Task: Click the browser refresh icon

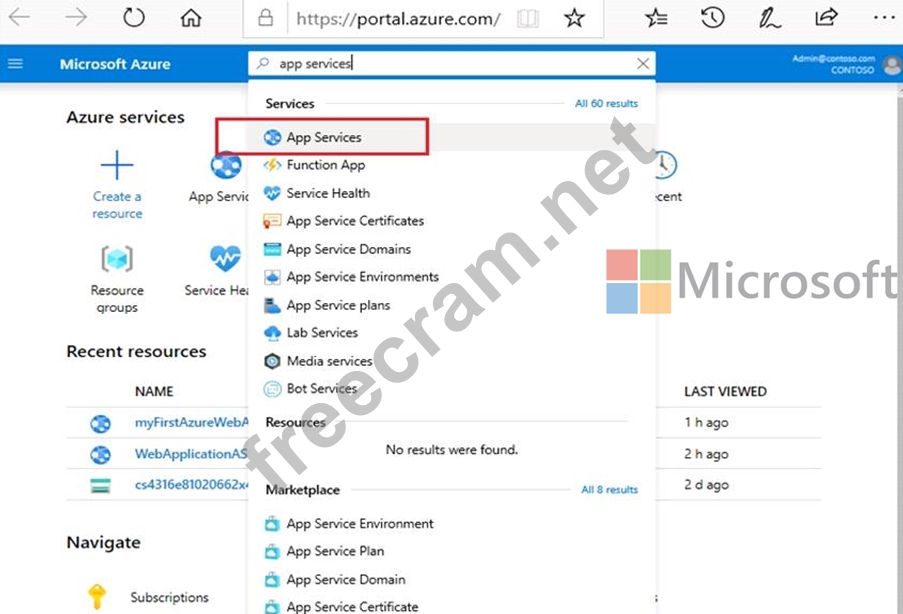Action: [133, 18]
